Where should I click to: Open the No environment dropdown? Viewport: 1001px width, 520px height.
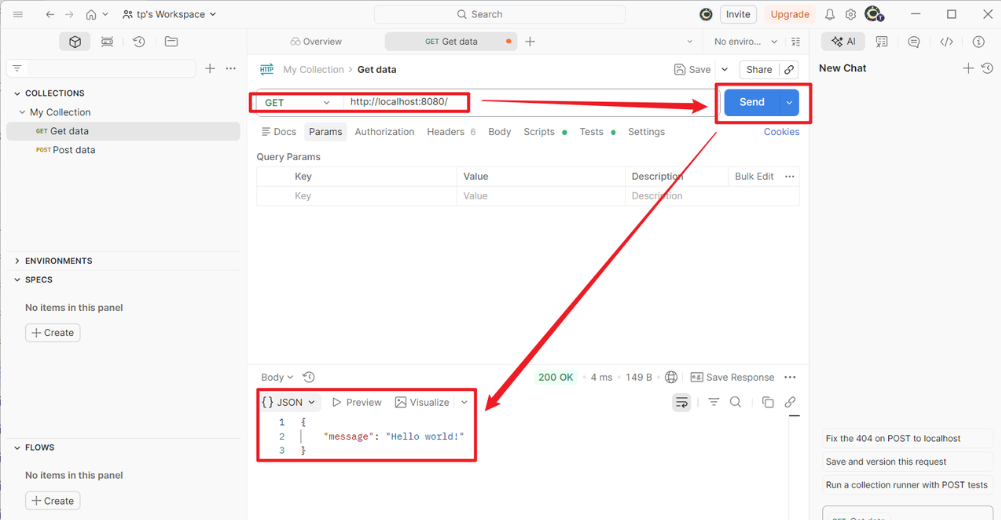pos(746,41)
